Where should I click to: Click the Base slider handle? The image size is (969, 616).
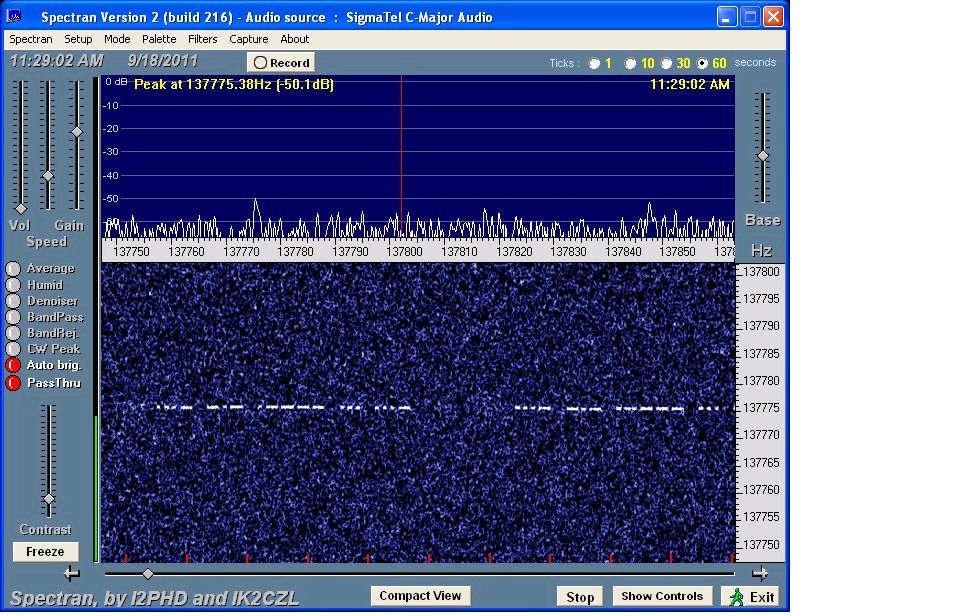pos(763,156)
